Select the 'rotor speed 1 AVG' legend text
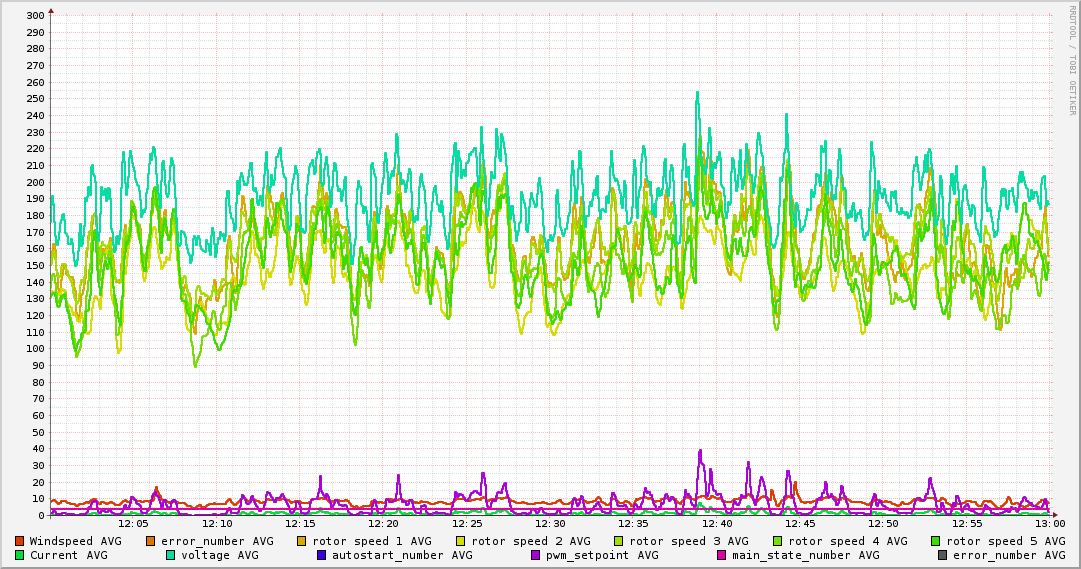 (372, 541)
